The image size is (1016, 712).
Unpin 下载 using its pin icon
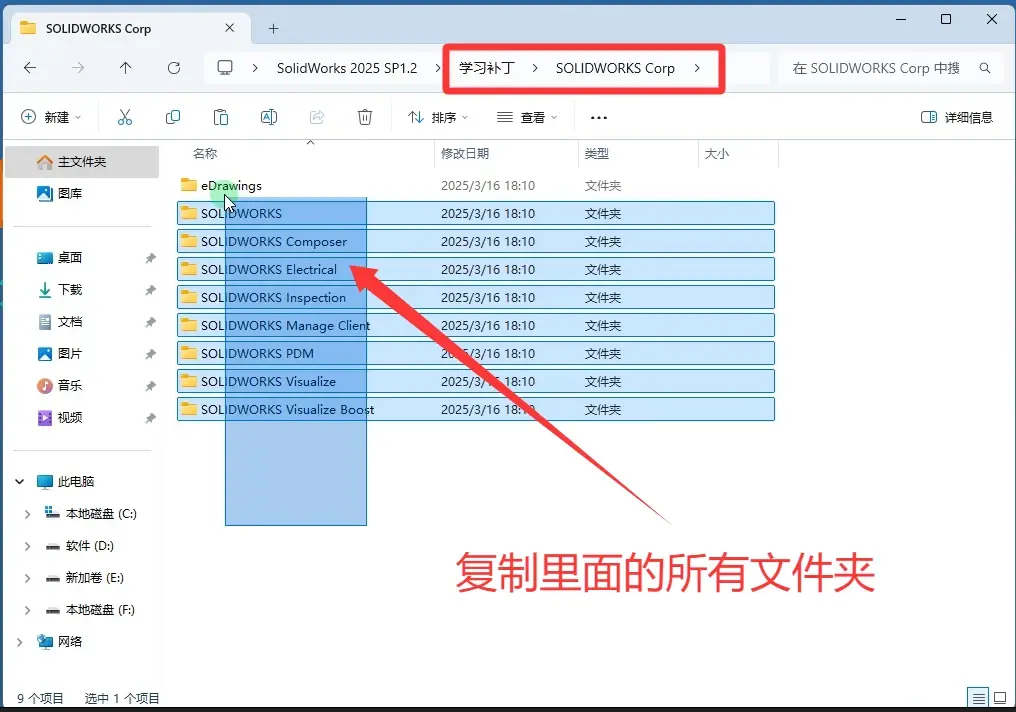150,290
